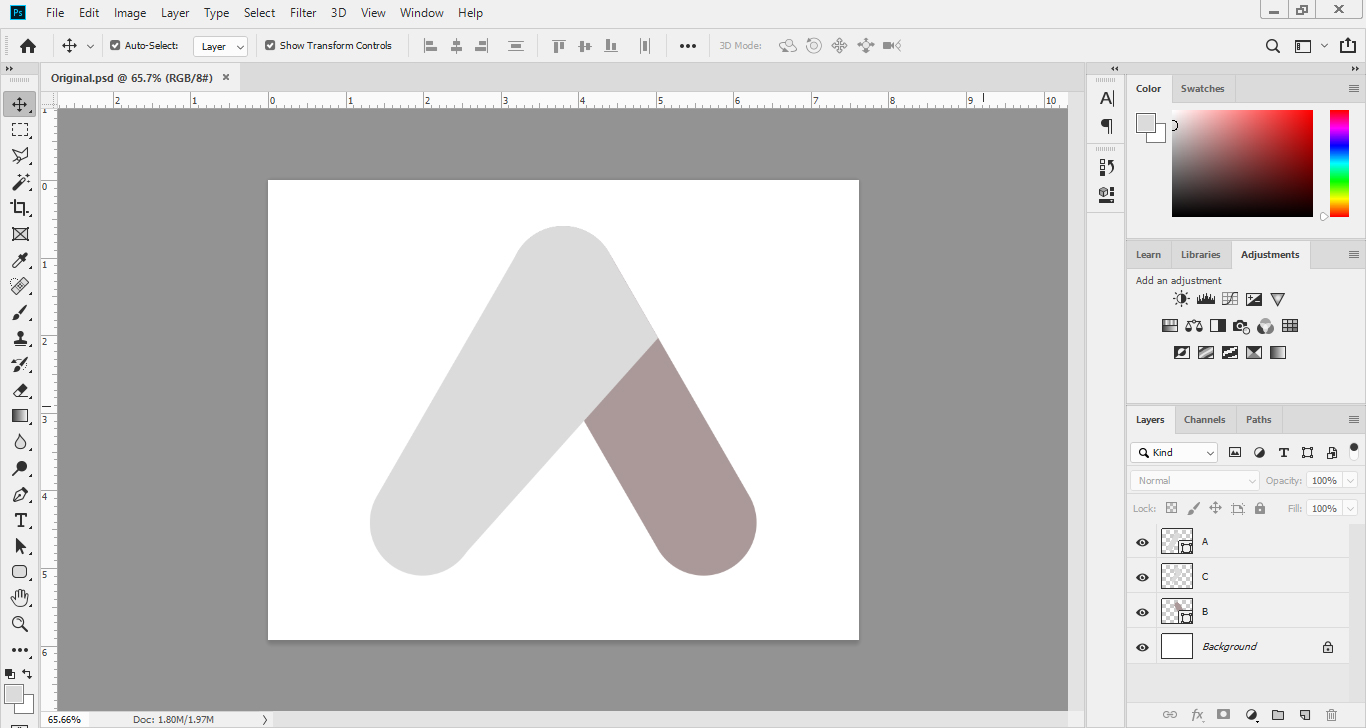Toggle lock all in Layers panel

click(x=1260, y=508)
